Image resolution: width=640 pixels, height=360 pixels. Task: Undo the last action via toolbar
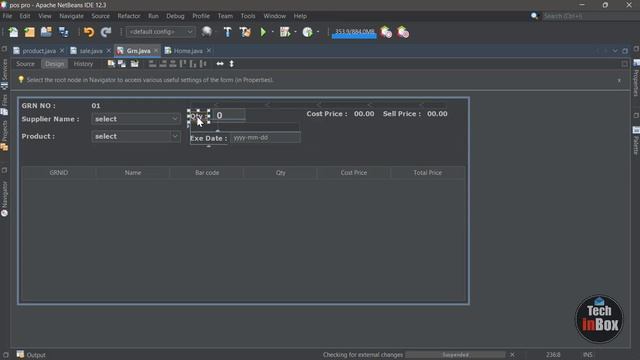click(x=89, y=32)
